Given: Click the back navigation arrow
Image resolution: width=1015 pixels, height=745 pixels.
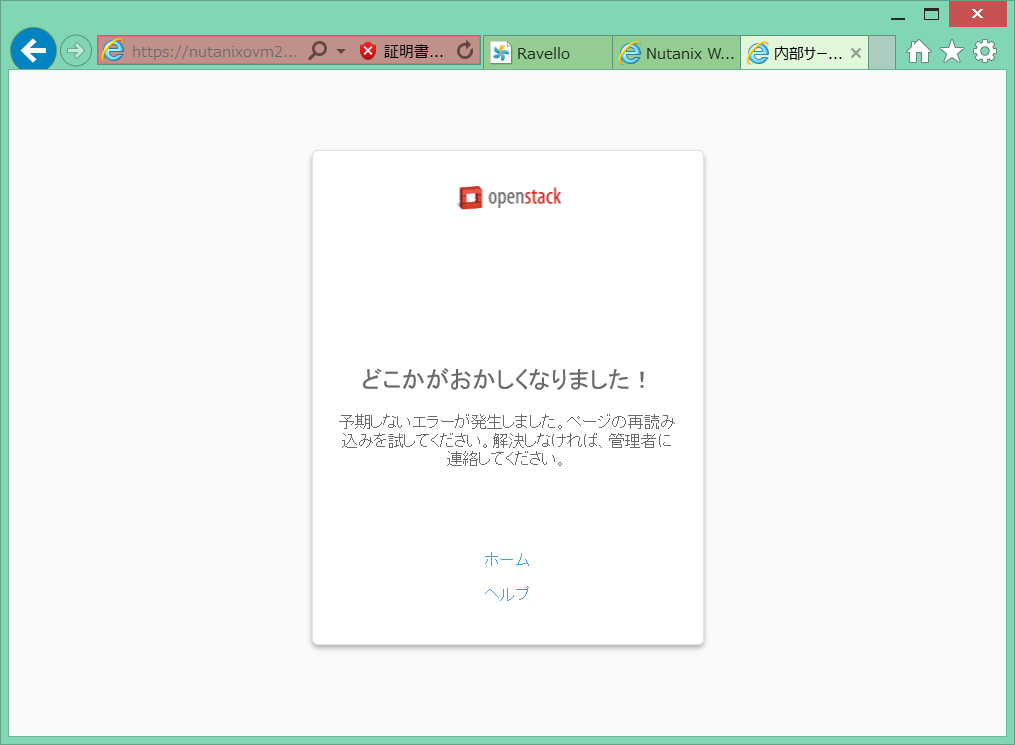Looking at the screenshot, I should pyautogui.click(x=32, y=51).
